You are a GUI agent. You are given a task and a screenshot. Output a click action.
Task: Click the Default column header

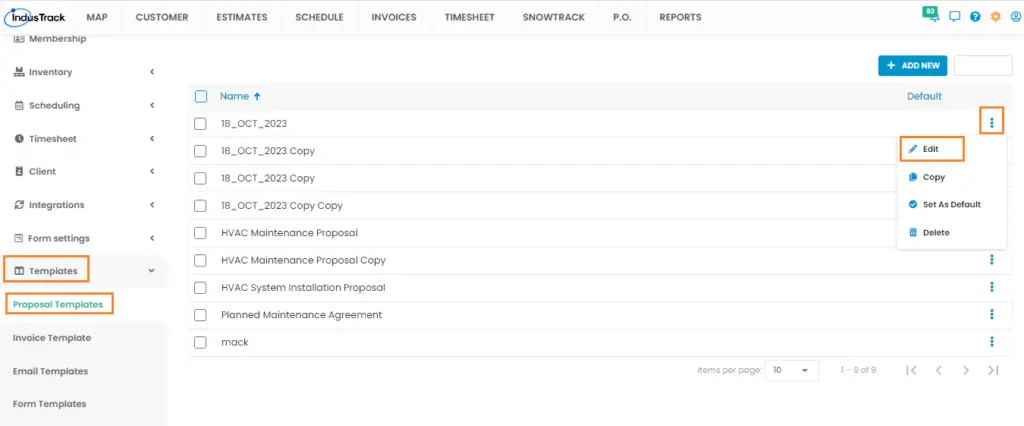point(924,96)
